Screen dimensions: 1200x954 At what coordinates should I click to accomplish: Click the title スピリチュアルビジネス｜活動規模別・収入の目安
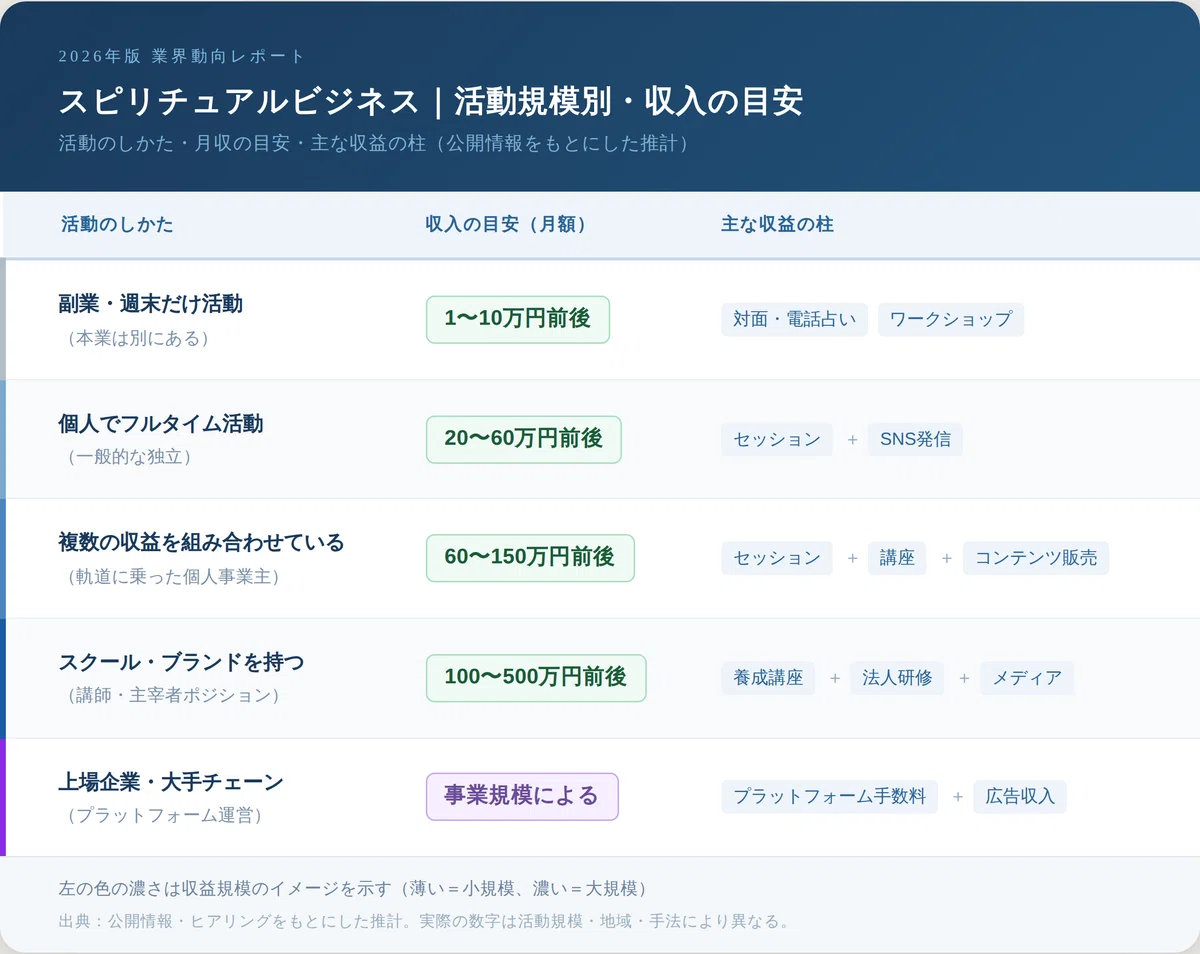(430, 102)
